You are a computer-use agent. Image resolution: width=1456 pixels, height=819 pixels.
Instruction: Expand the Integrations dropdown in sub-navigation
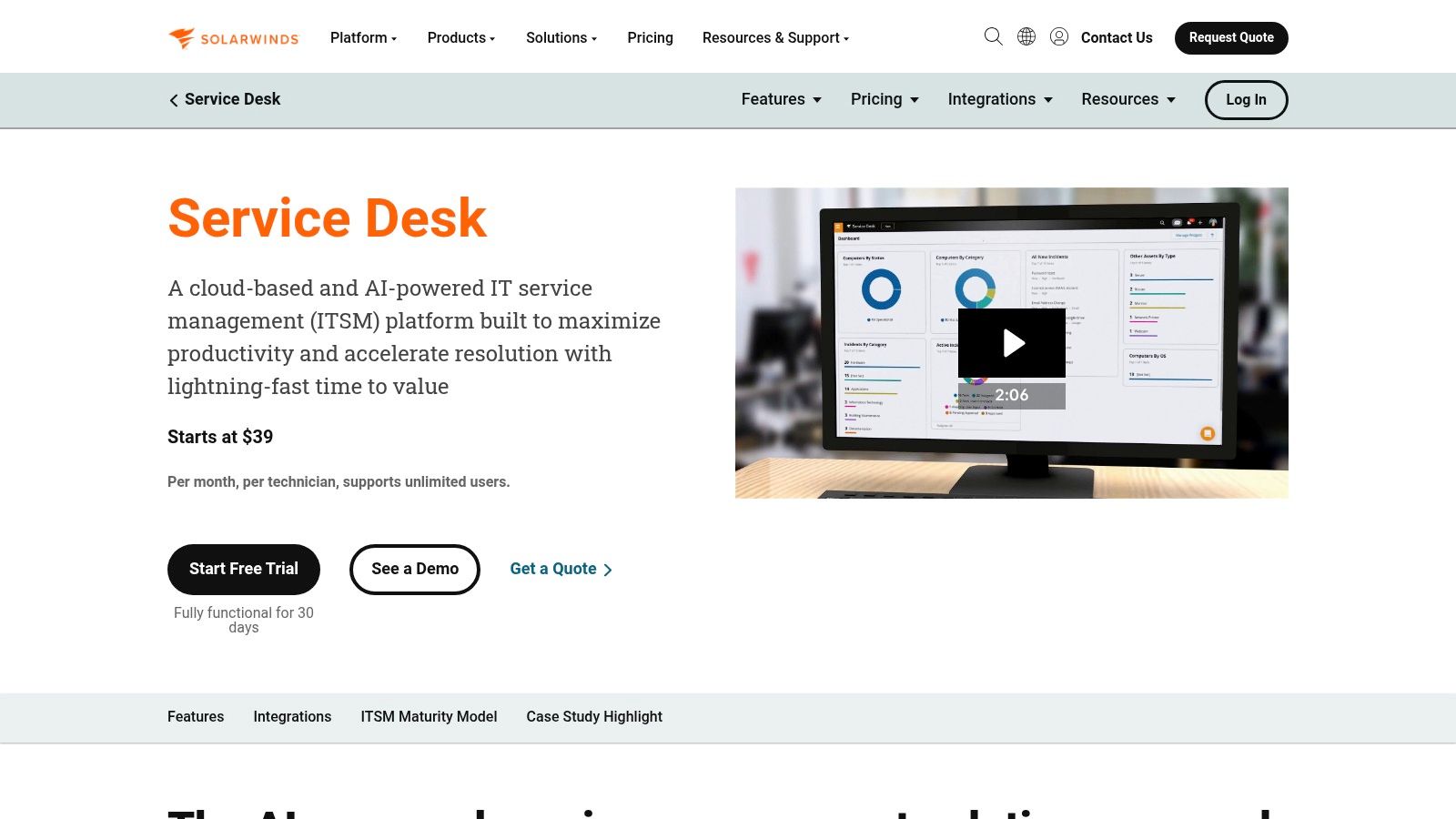1000,99
